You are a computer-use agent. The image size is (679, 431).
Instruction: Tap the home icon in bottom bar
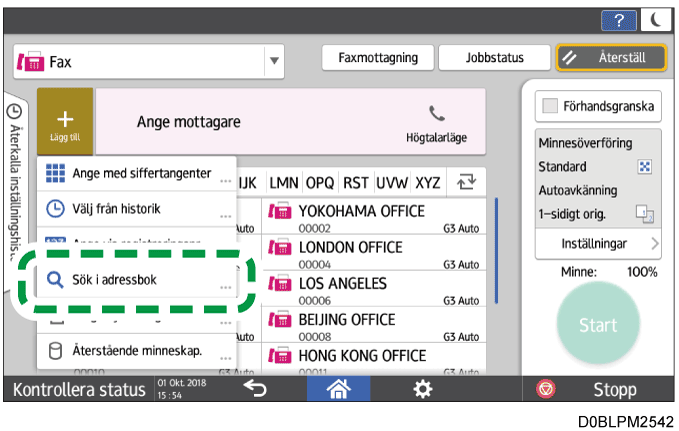(342, 387)
